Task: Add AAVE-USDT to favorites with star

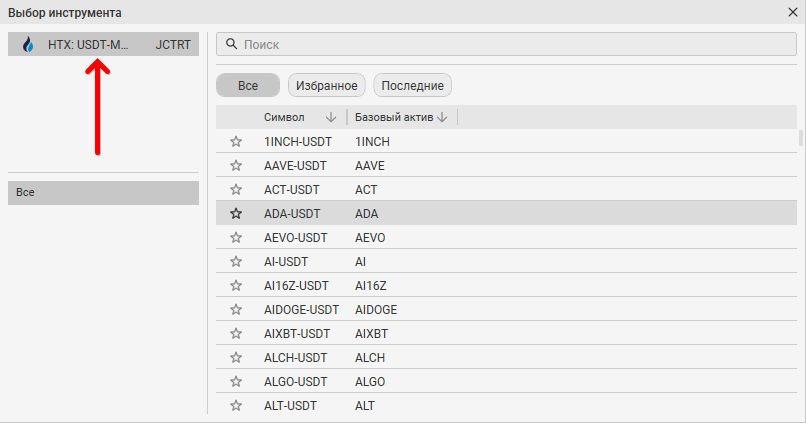Action: [x=236, y=165]
